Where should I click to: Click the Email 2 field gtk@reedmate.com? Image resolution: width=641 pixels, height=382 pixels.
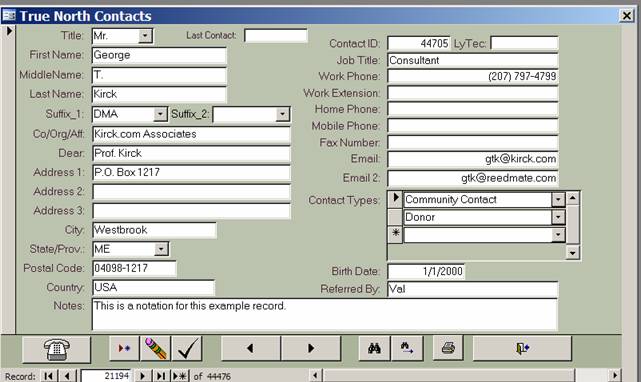click(473, 178)
